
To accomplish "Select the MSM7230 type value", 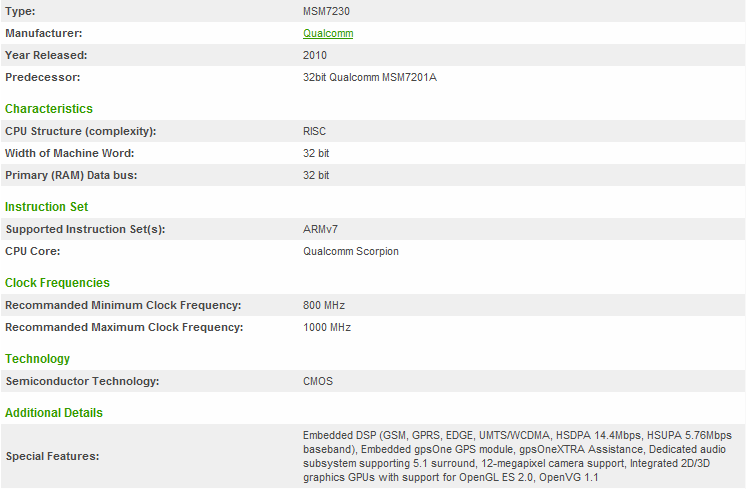I will point(326,11).
